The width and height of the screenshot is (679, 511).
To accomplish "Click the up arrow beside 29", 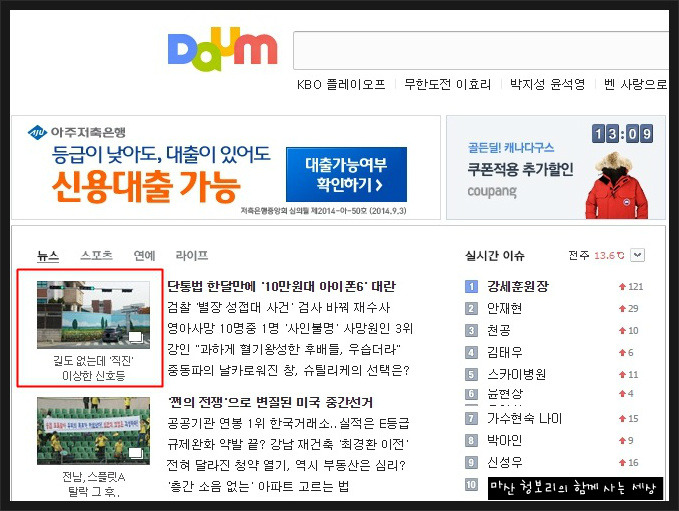I will (x=622, y=308).
